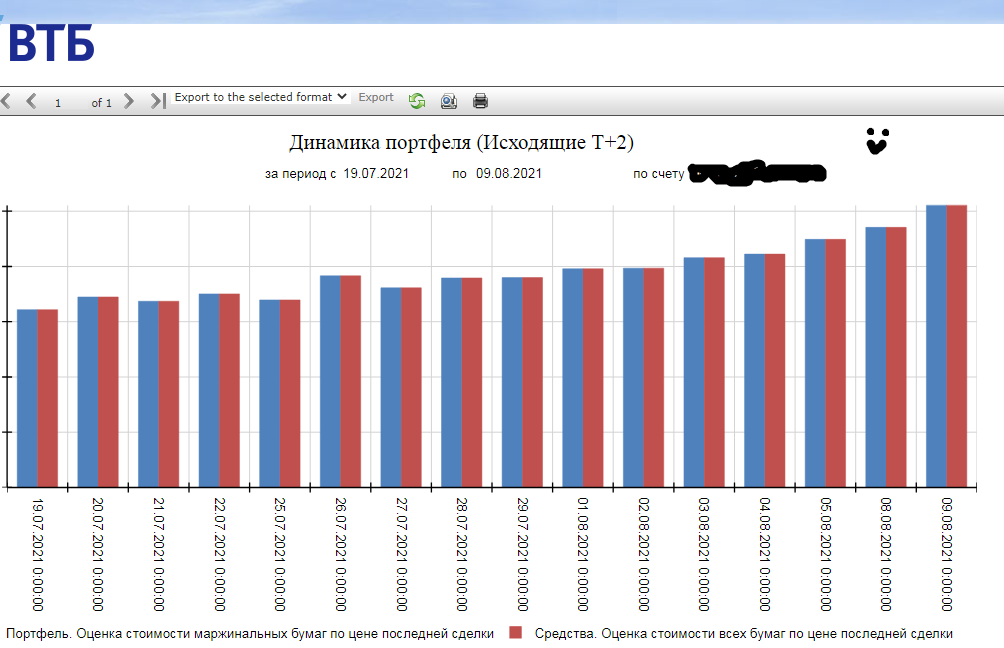
Task: Refresh the report with green arrows icon
Action: tap(417, 101)
